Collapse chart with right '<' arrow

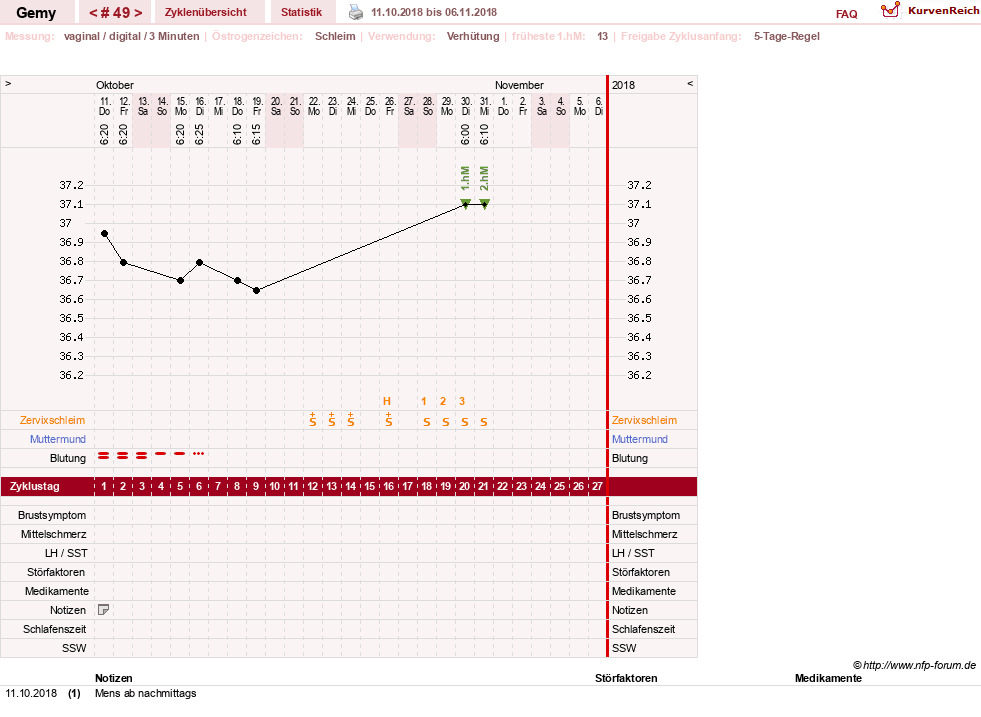690,83
